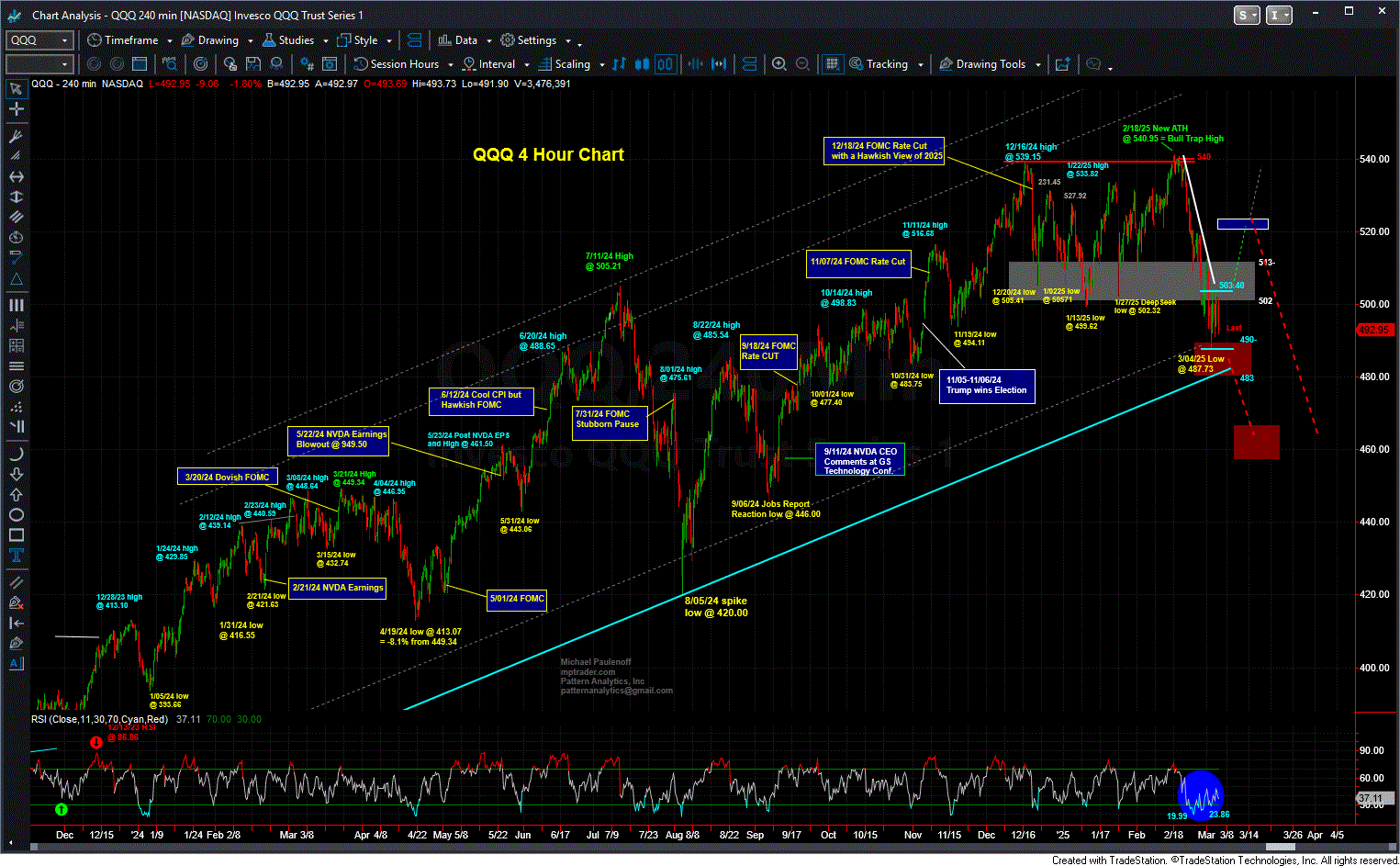1400x866 pixels.
Task: Select the blue text tool
Action: pos(16,555)
